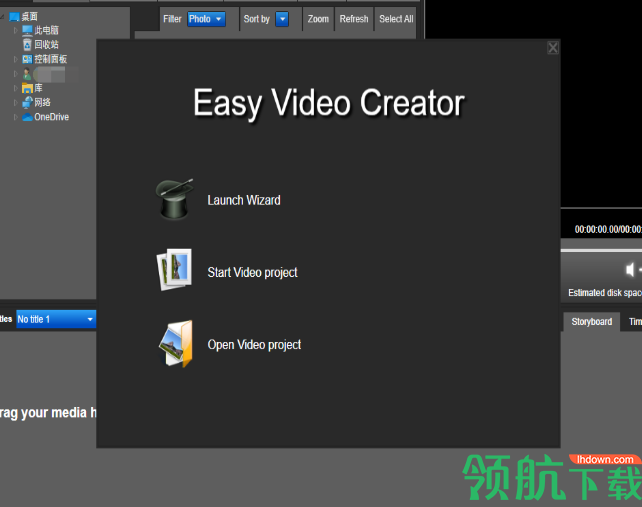Expand the 控制面板 tree node

[16, 59]
